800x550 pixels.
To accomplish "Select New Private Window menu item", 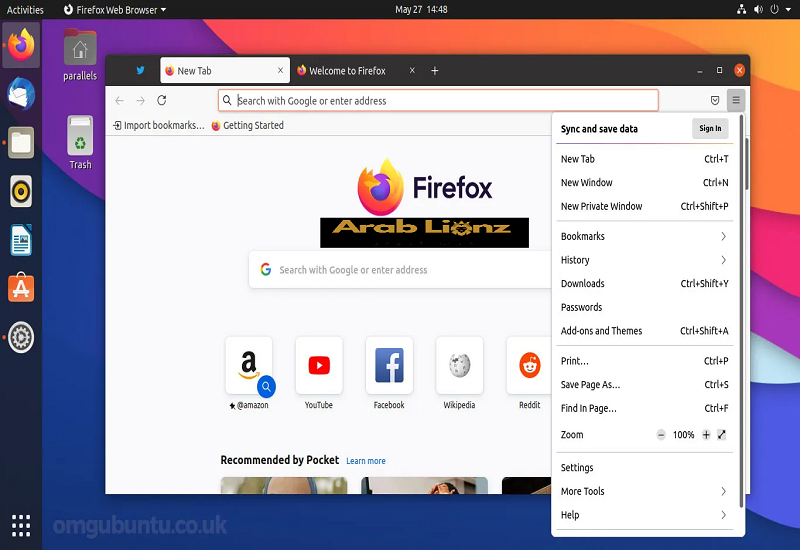I will click(644, 206).
